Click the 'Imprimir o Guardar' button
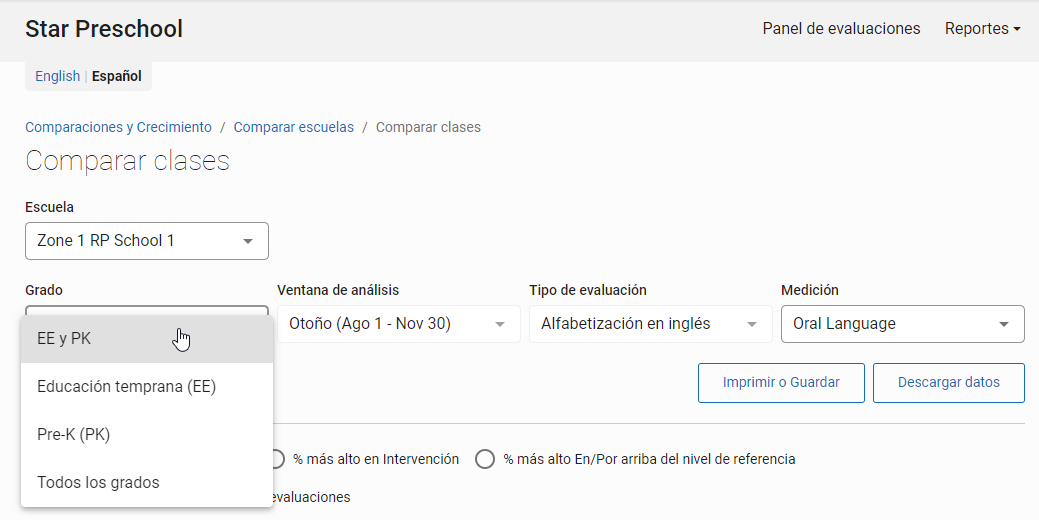Screen dimensions: 1039x520 pos(781,383)
